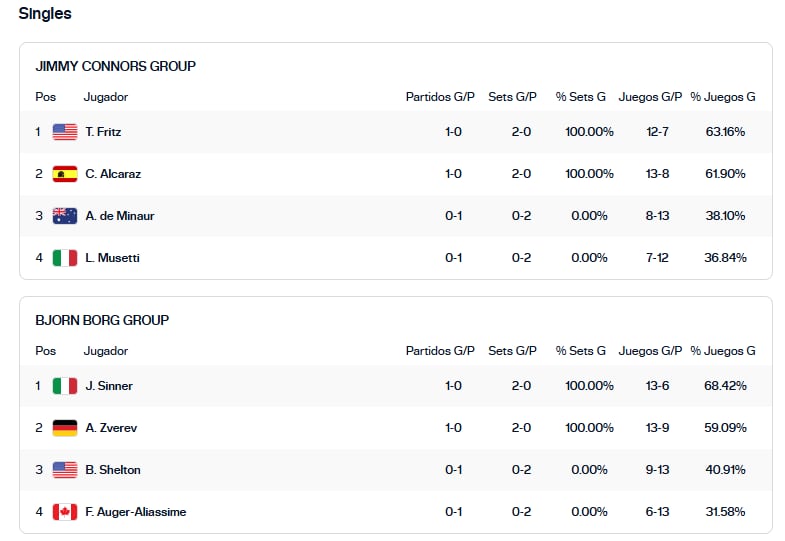Click the Jimmy Connors Group heading
This screenshot has height=541, width=785.
116,67
